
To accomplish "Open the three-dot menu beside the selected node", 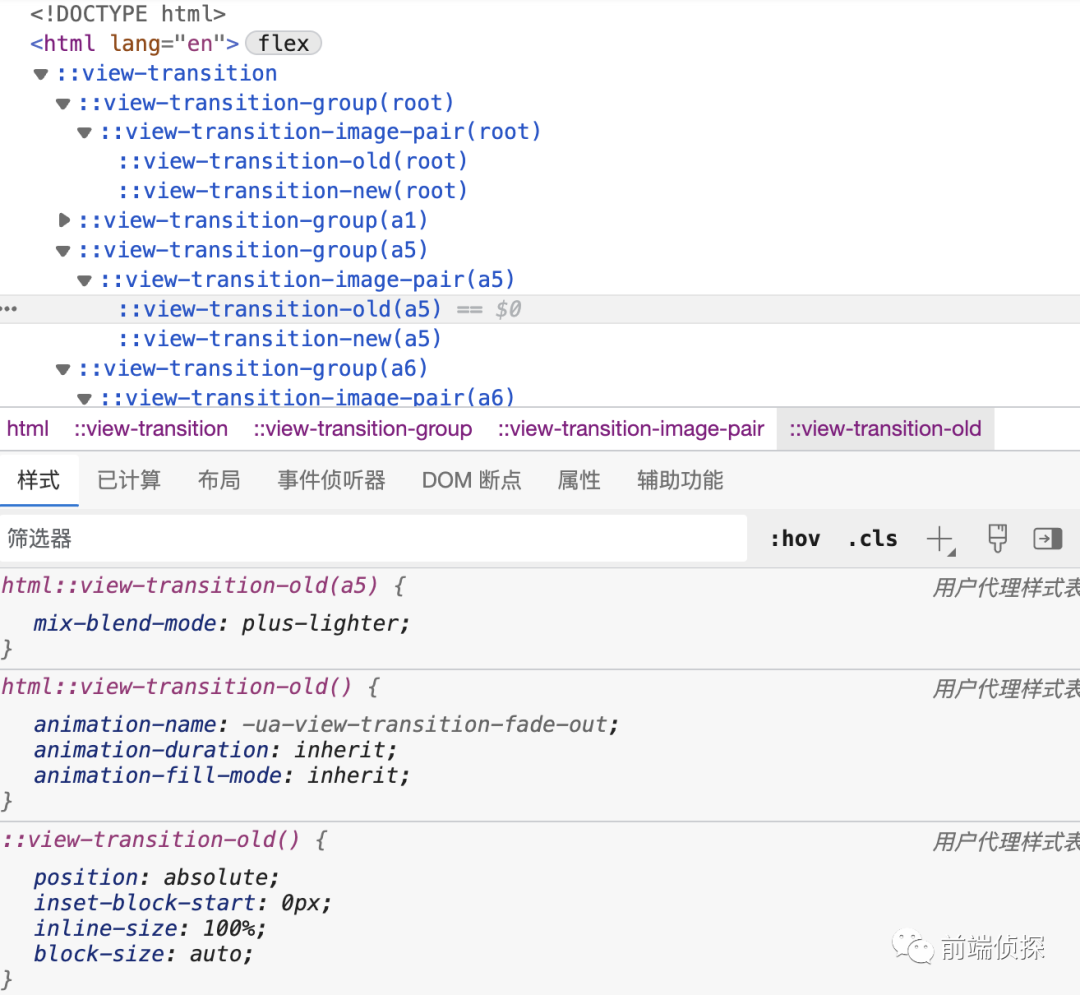I will pos(9,309).
